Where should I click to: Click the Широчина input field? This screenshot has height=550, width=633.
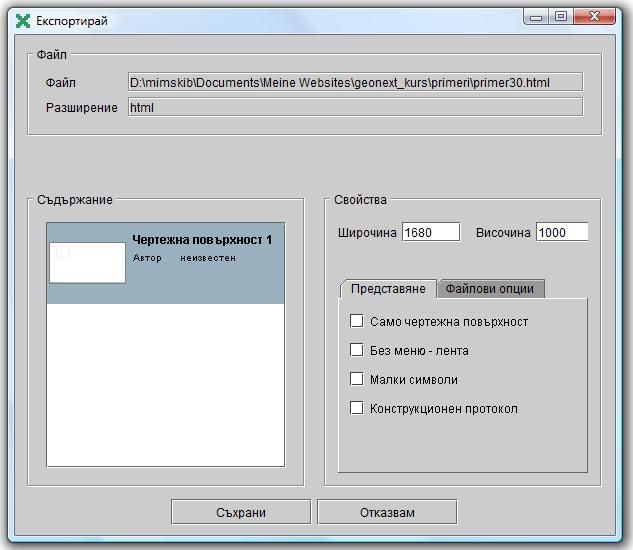tap(431, 232)
